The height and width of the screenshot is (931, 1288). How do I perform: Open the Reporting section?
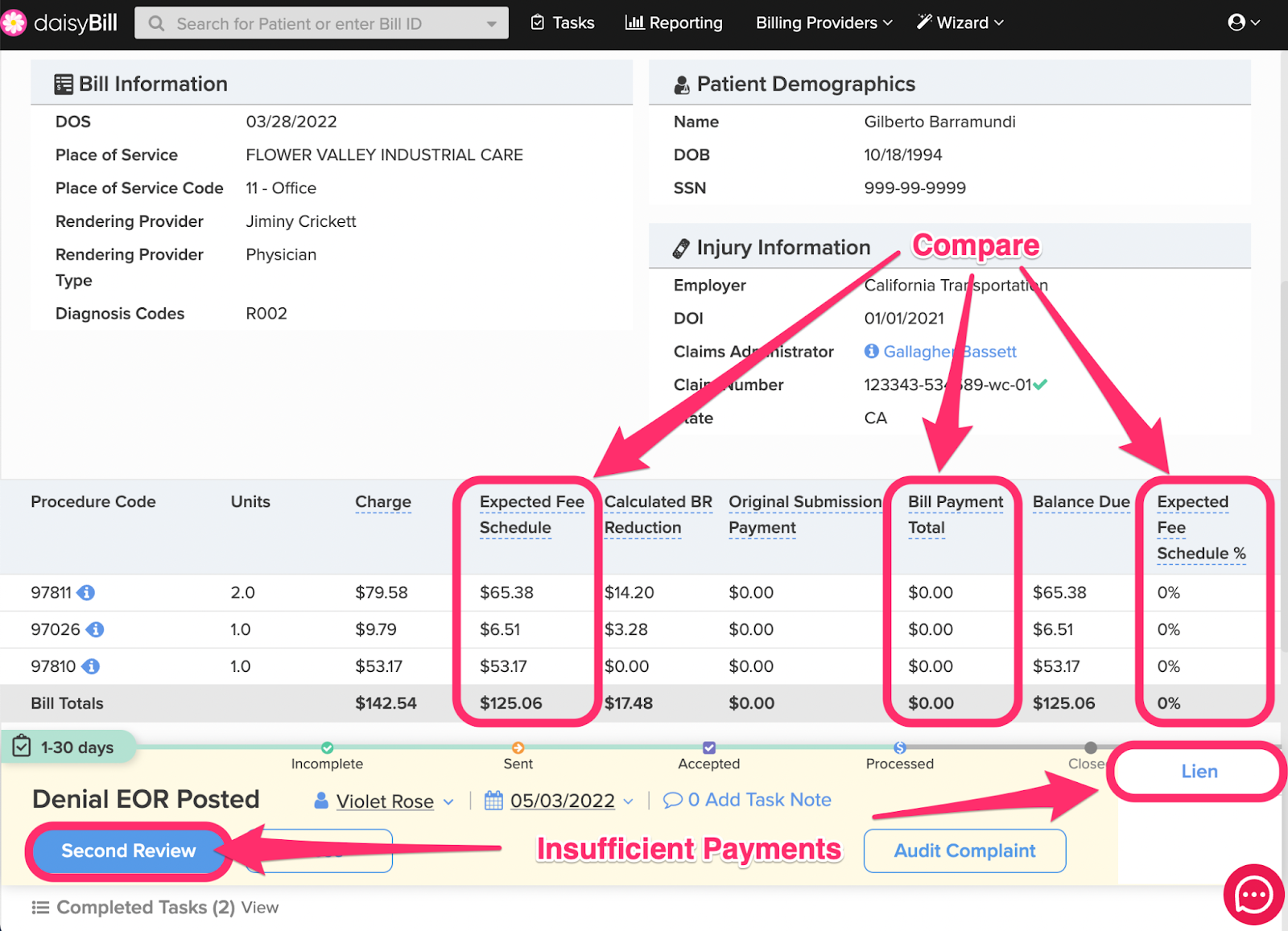pos(674,23)
